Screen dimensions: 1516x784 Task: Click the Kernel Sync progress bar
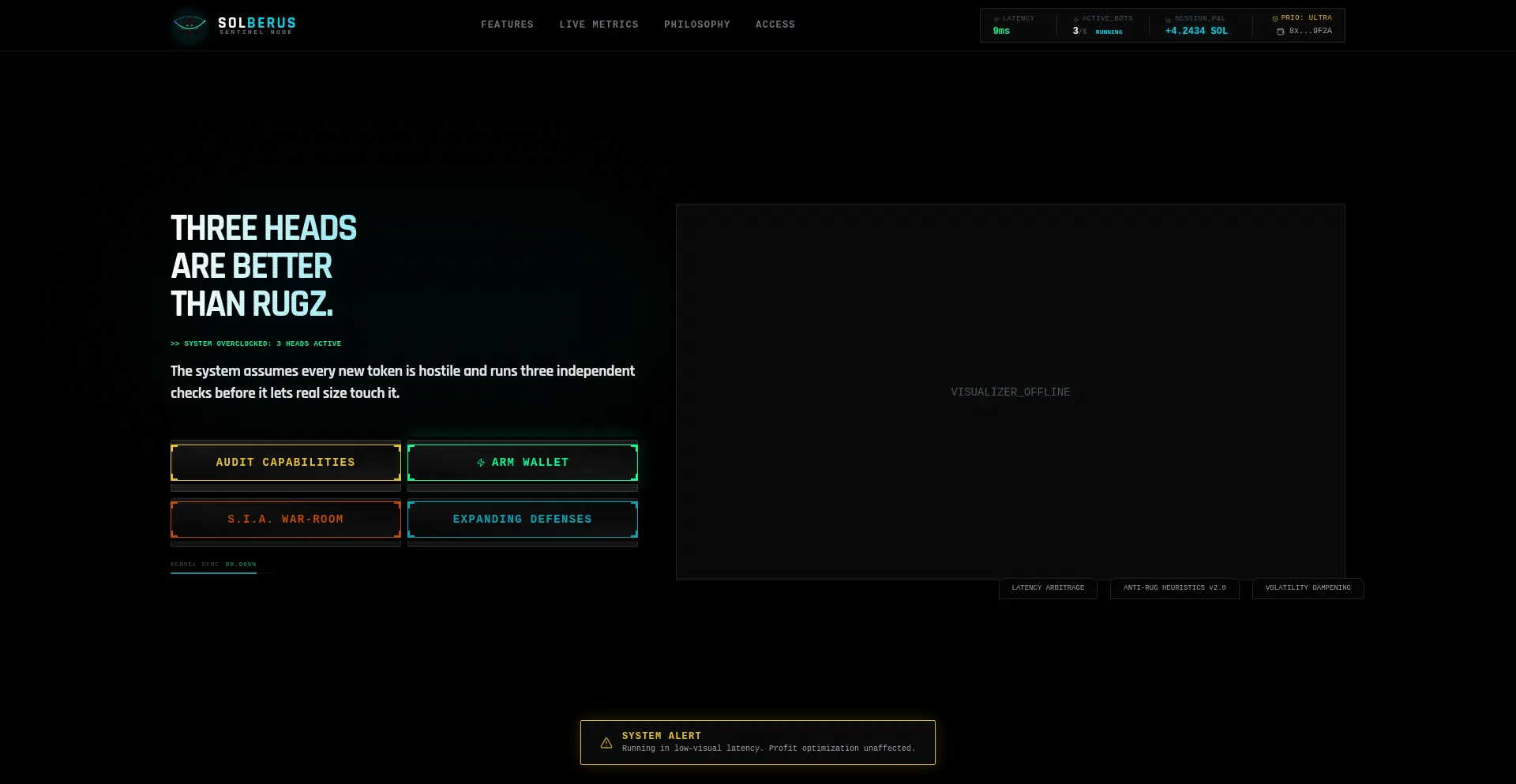point(221,572)
